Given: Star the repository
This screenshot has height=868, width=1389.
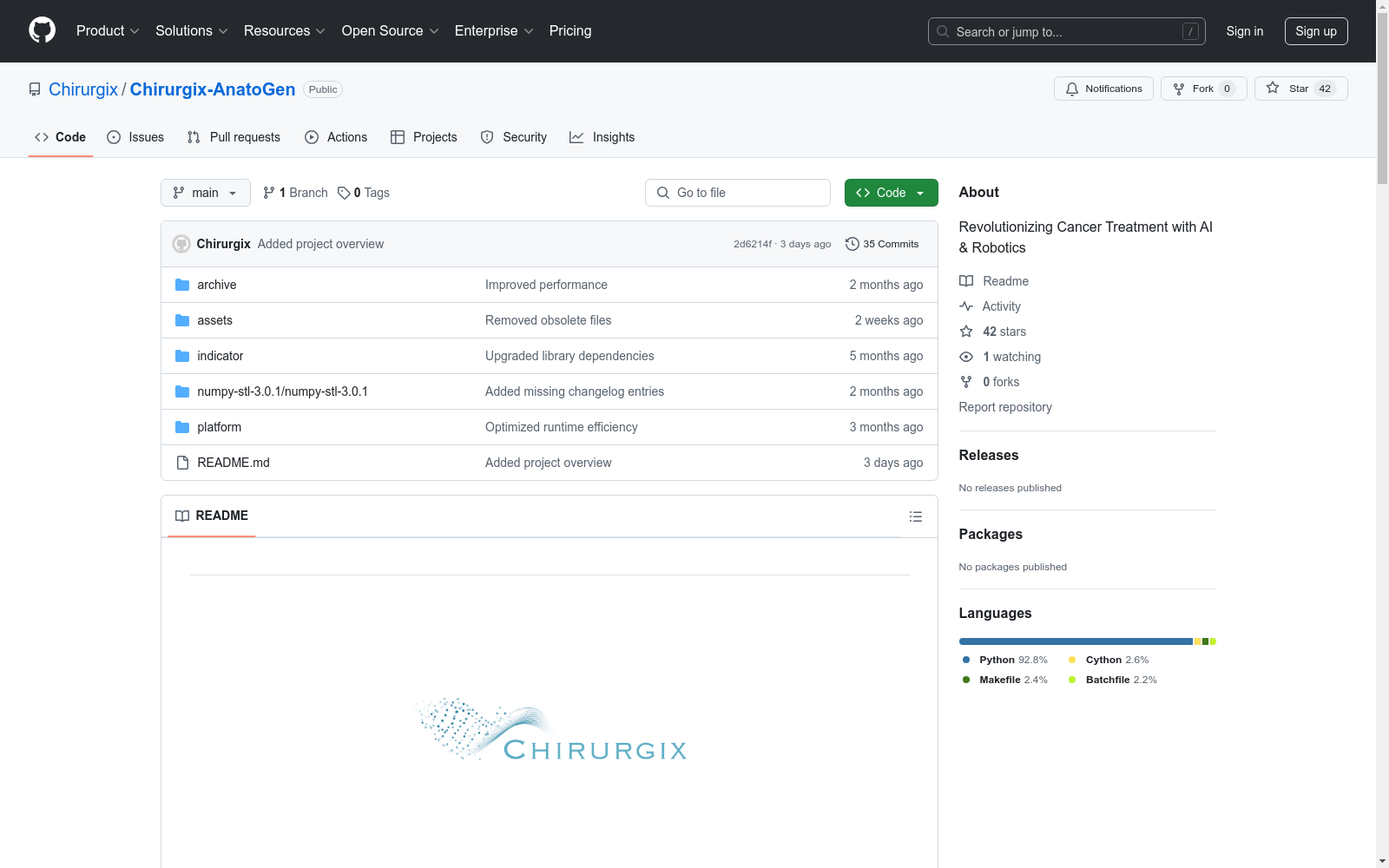Looking at the screenshot, I should pos(1300,89).
